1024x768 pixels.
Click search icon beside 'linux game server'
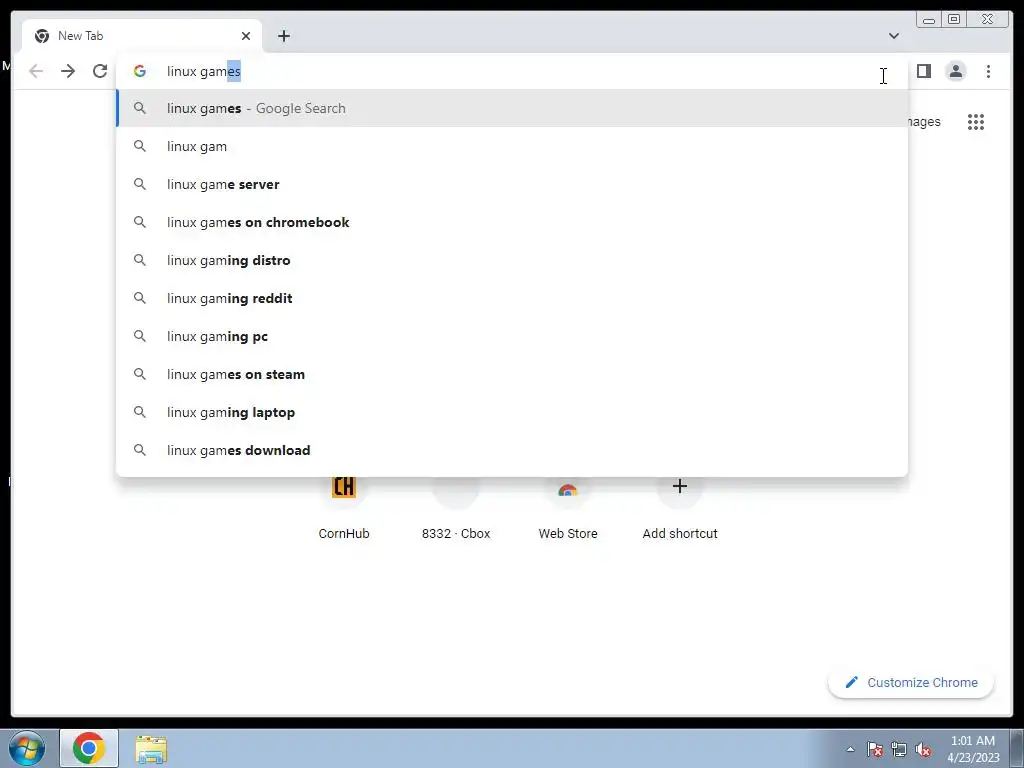pos(140,184)
